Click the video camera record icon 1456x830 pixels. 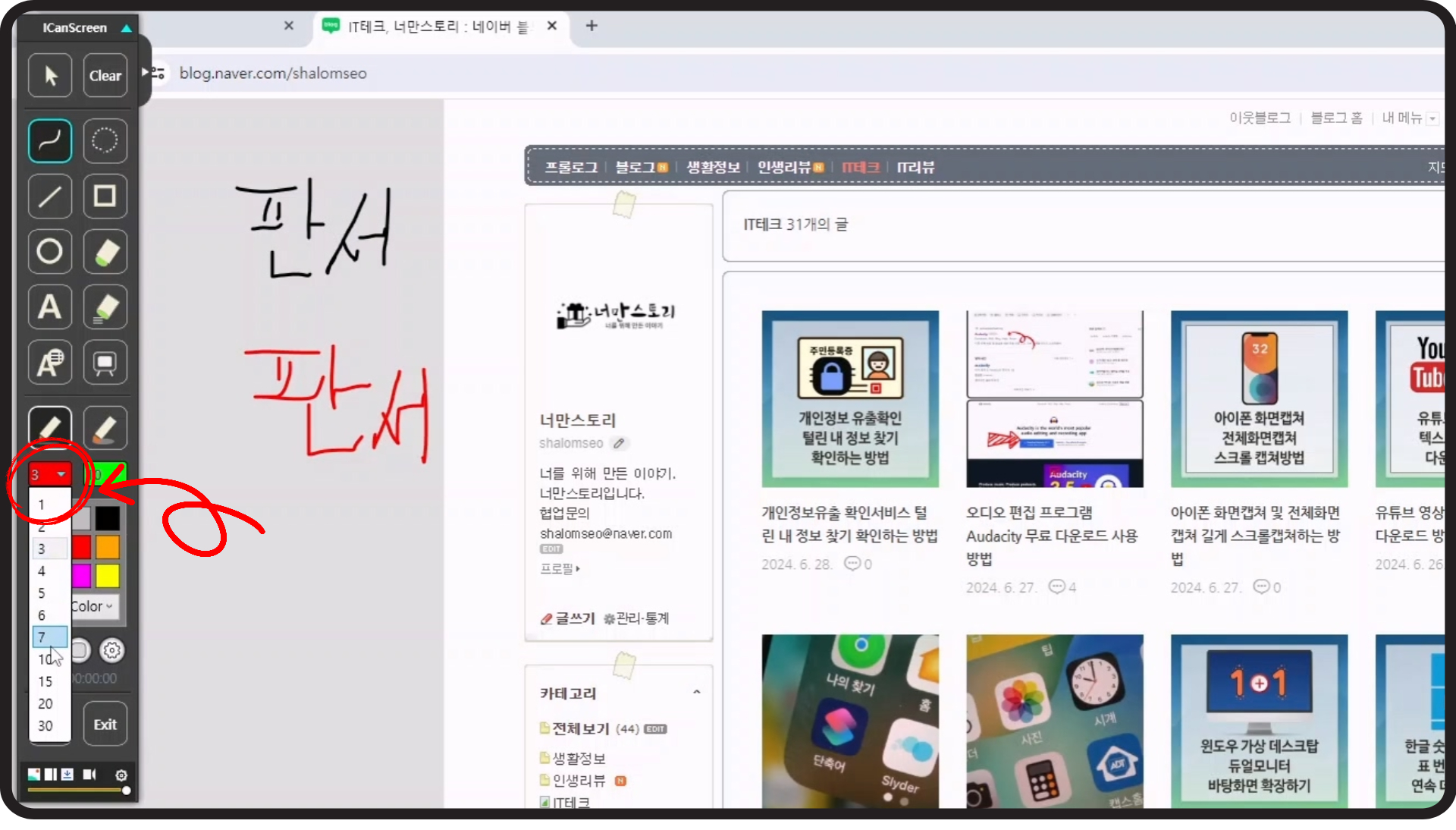(89, 775)
